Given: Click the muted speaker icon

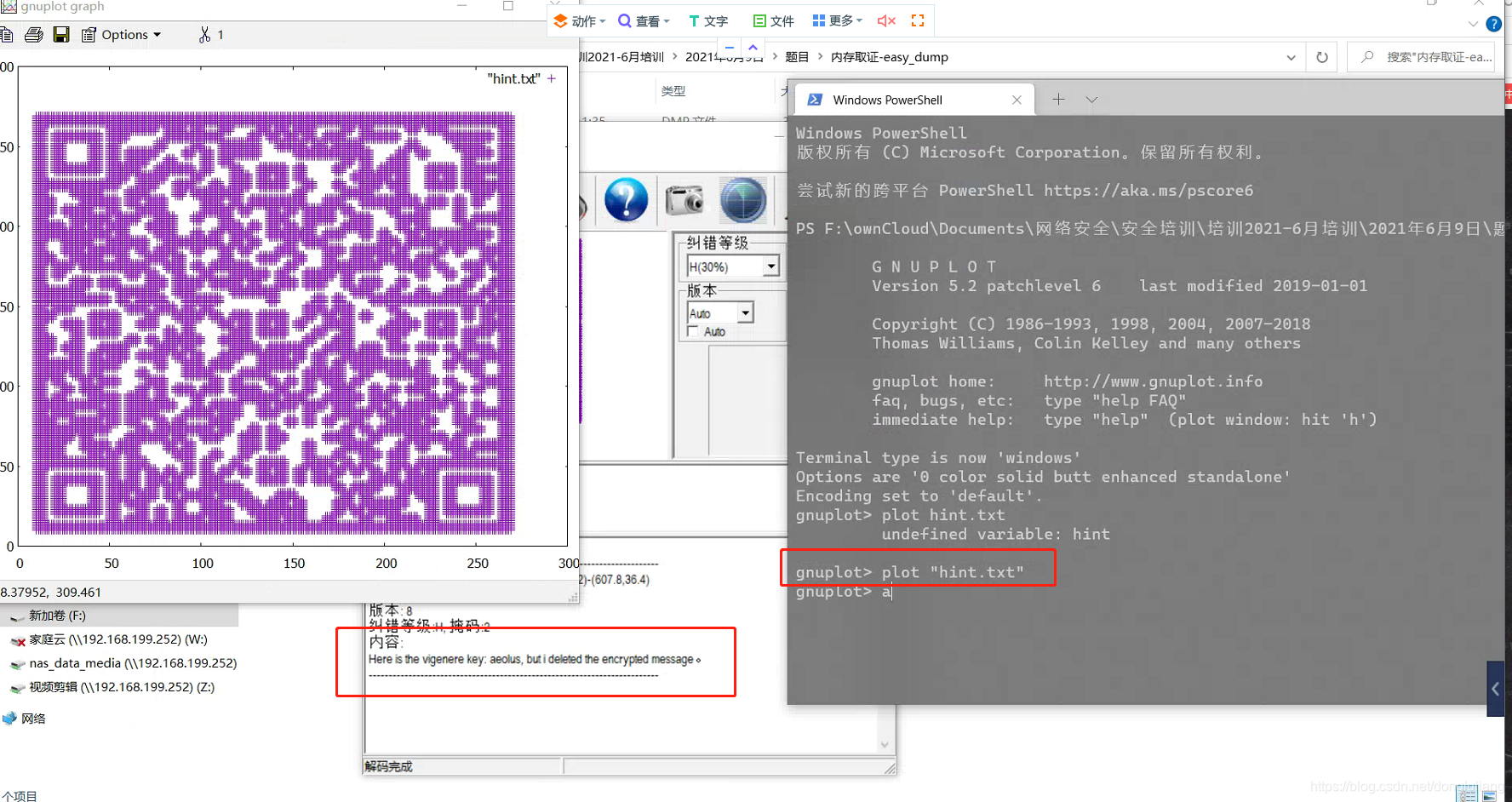Looking at the screenshot, I should point(886,20).
